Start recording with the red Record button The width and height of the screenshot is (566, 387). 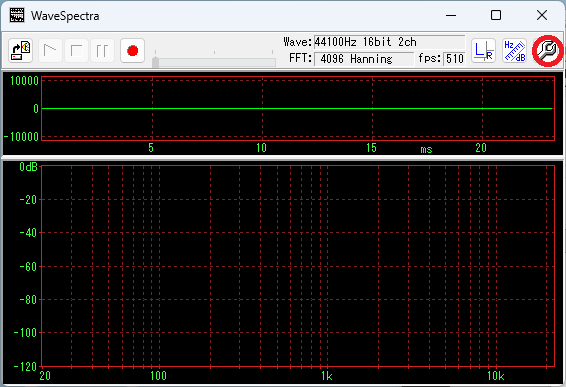click(132, 51)
